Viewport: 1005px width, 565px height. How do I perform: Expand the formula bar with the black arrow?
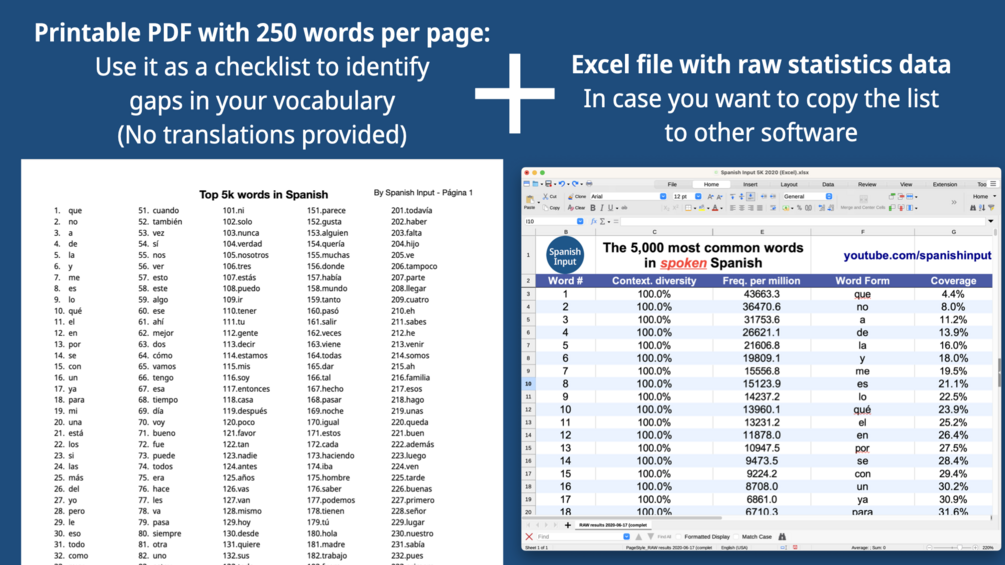pos(991,221)
